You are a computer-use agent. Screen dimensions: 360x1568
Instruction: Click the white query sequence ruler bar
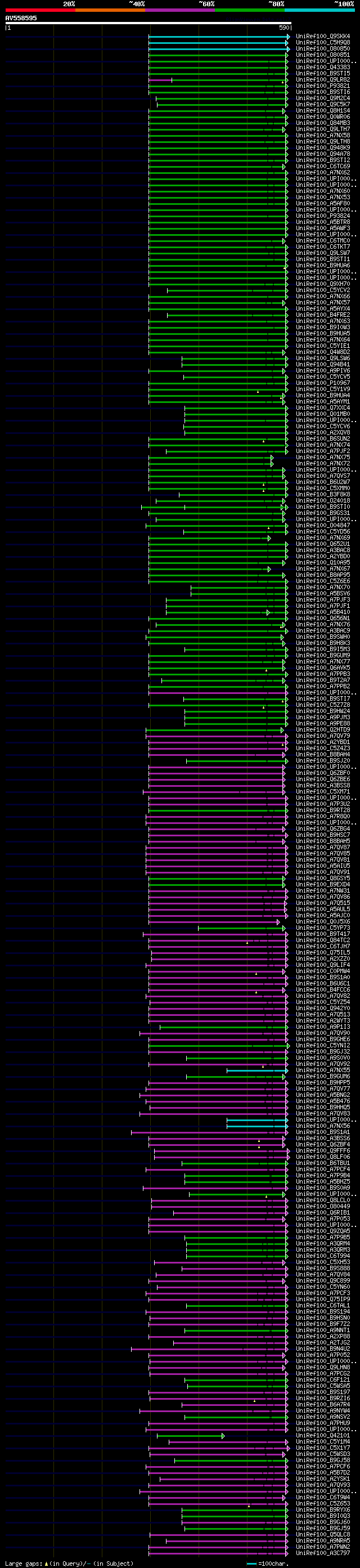(x=148, y=23)
